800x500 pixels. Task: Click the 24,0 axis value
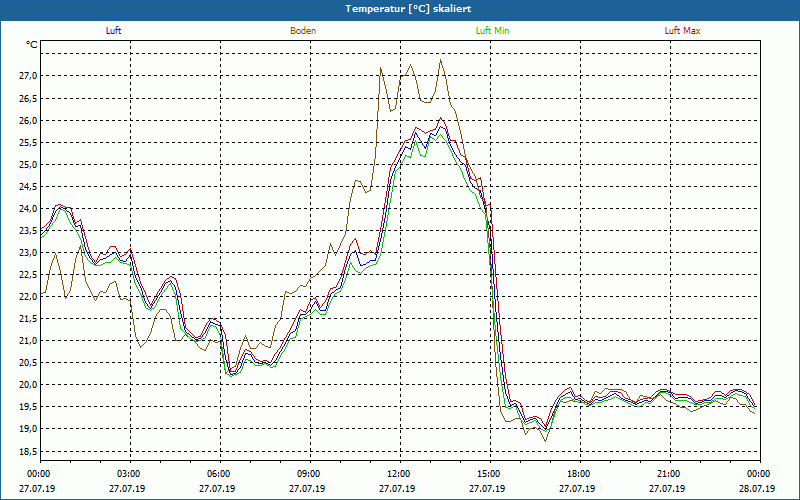28,208
